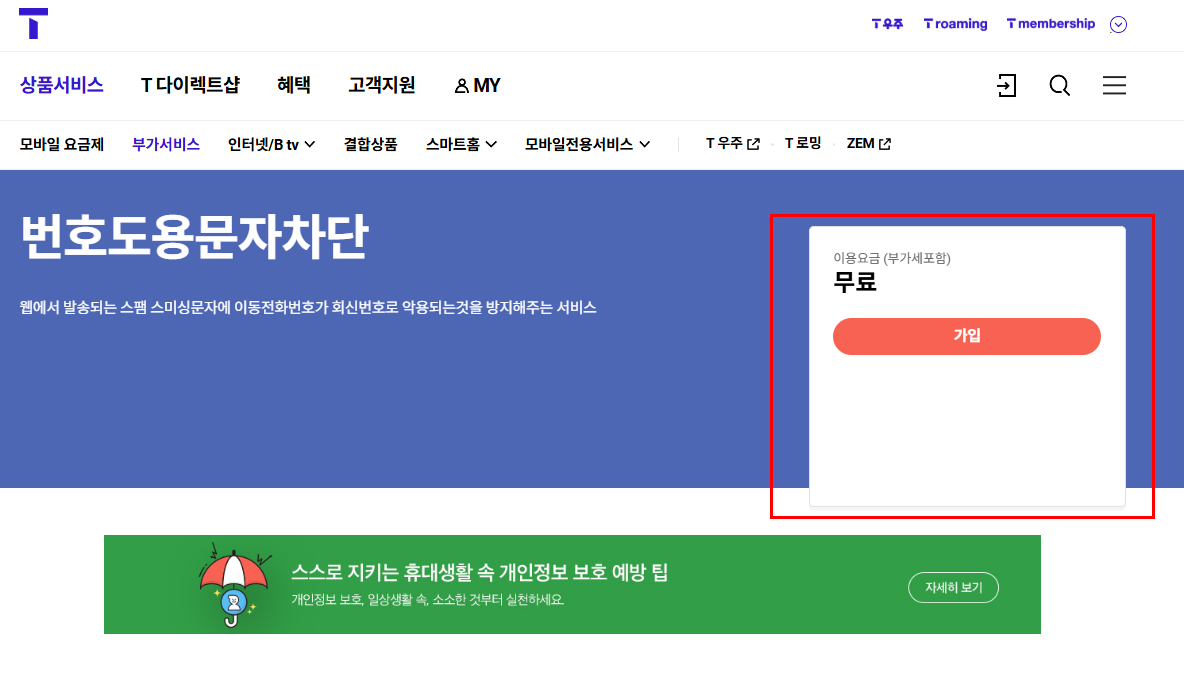Open ZEM via its external link icon
This screenshot has width=1184, height=697.
[884, 143]
